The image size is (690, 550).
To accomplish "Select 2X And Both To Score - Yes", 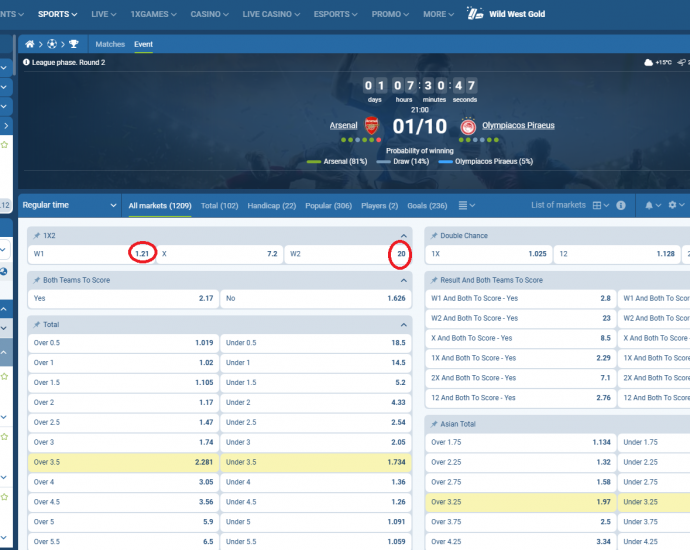I will (x=521, y=378).
